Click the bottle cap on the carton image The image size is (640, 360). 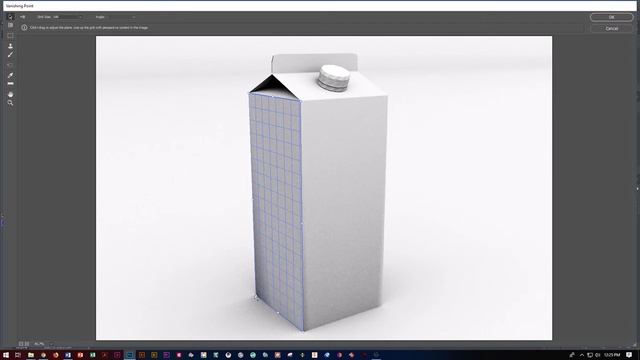coord(333,78)
